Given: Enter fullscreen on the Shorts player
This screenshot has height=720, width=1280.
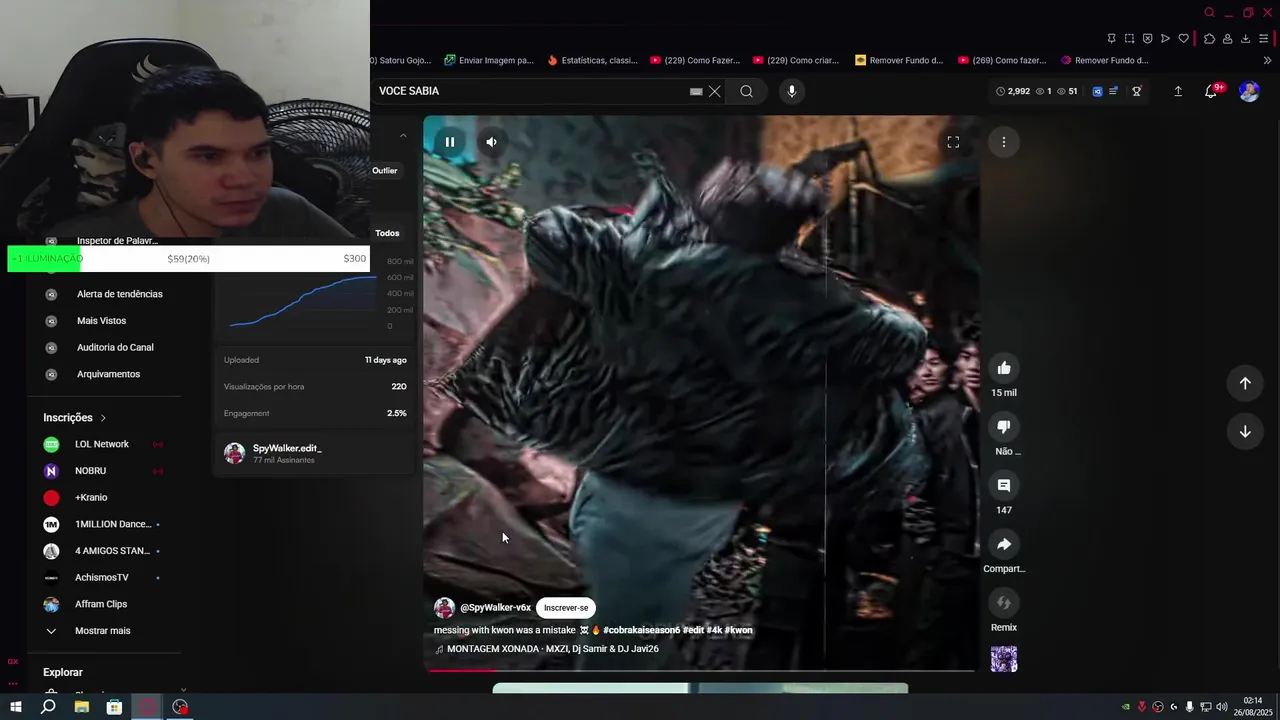Looking at the screenshot, I should pos(953,142).
